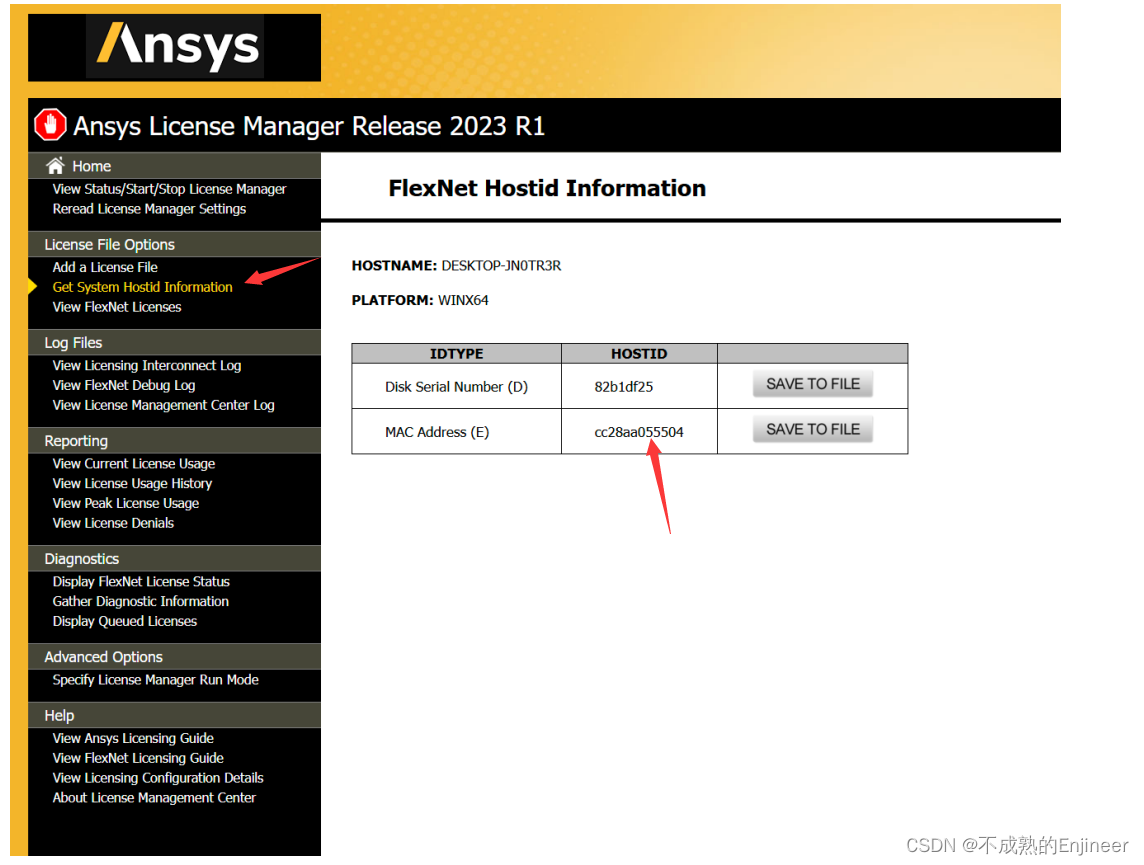Screen dimensions: 1144x865
Task: Save MAC Address hostid to file
Action: click(813, 430)
